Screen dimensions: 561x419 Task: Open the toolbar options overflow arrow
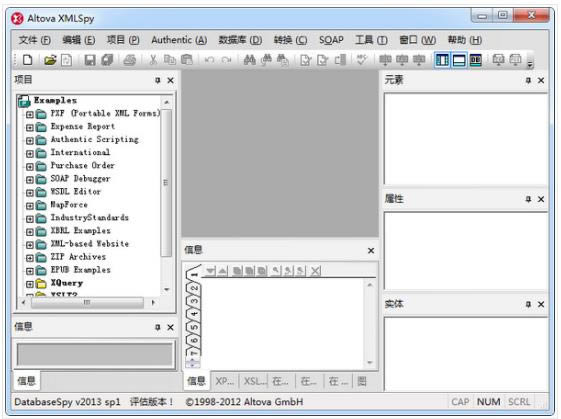pos(530,64)
